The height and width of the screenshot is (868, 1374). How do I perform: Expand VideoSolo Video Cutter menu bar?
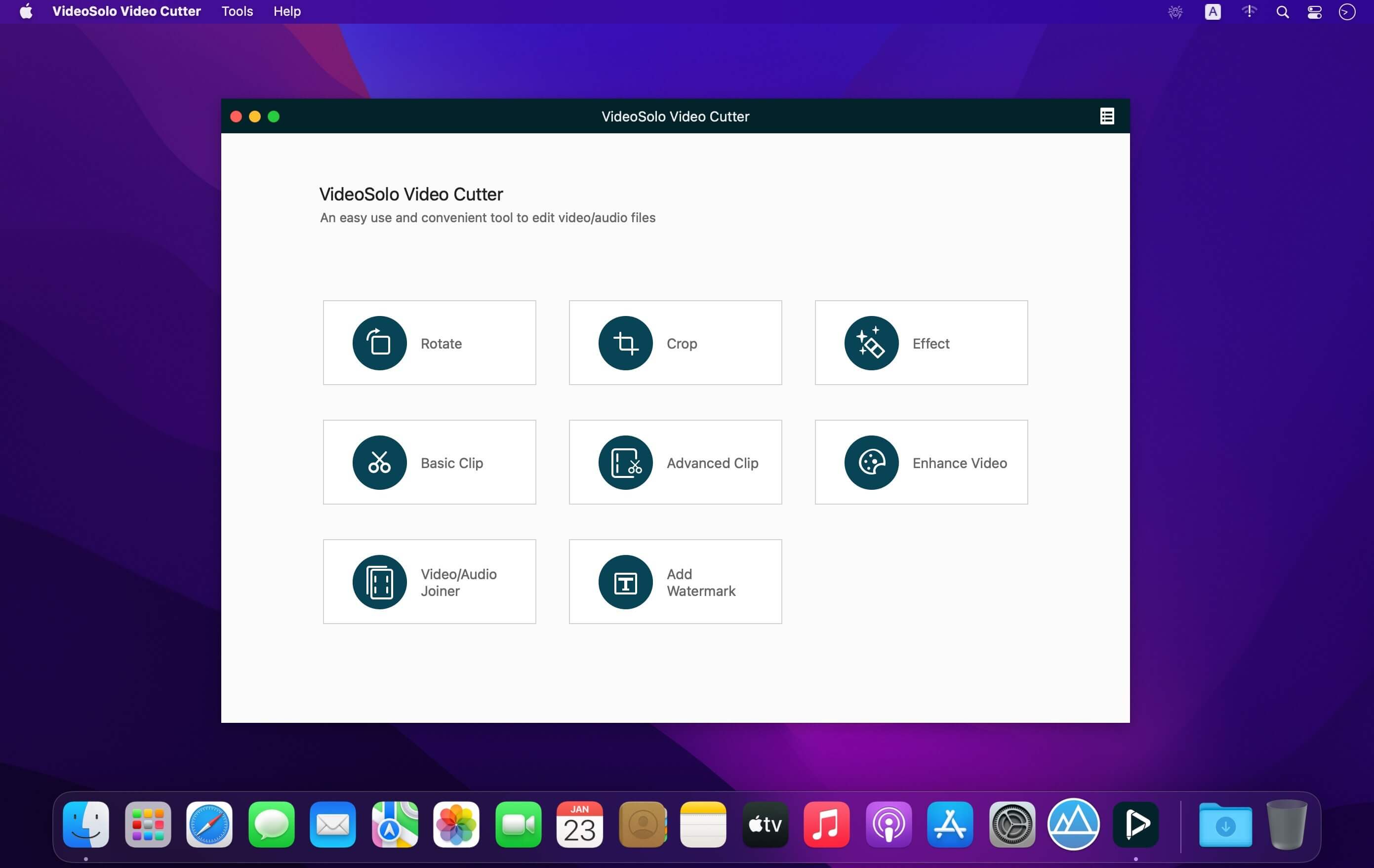click(x=126, y=11)
